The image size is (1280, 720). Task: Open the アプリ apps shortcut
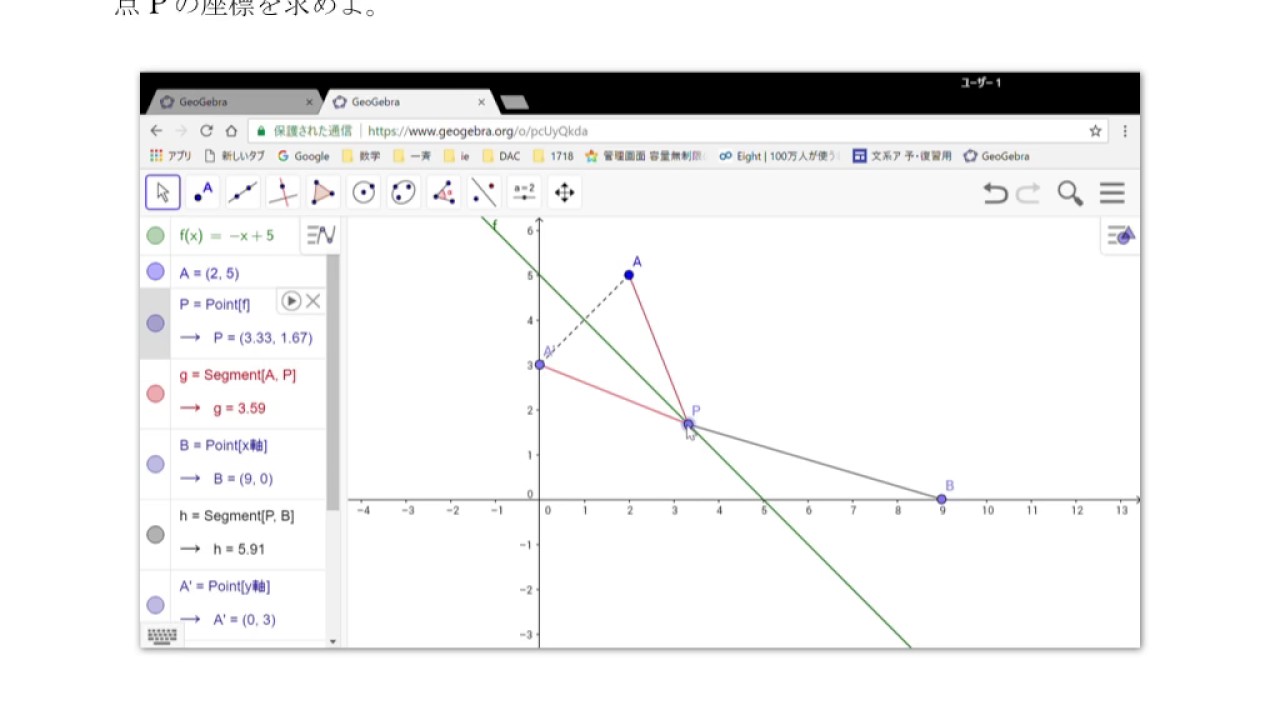[x=171, y=156]
